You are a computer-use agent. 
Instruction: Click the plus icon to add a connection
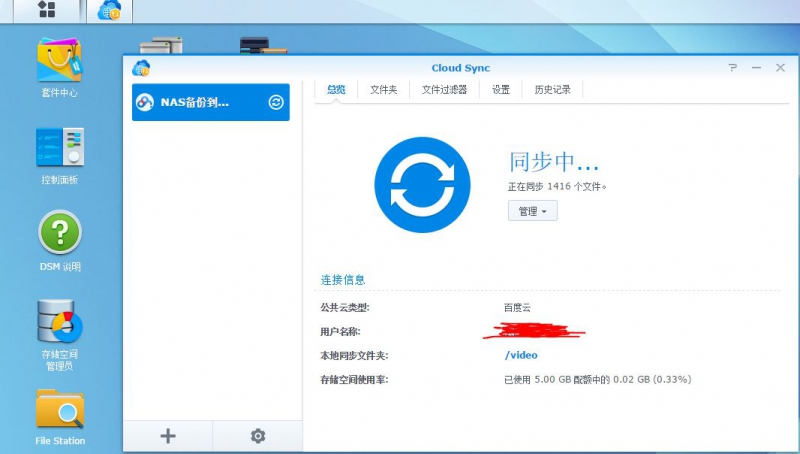(x=168, y=435)
